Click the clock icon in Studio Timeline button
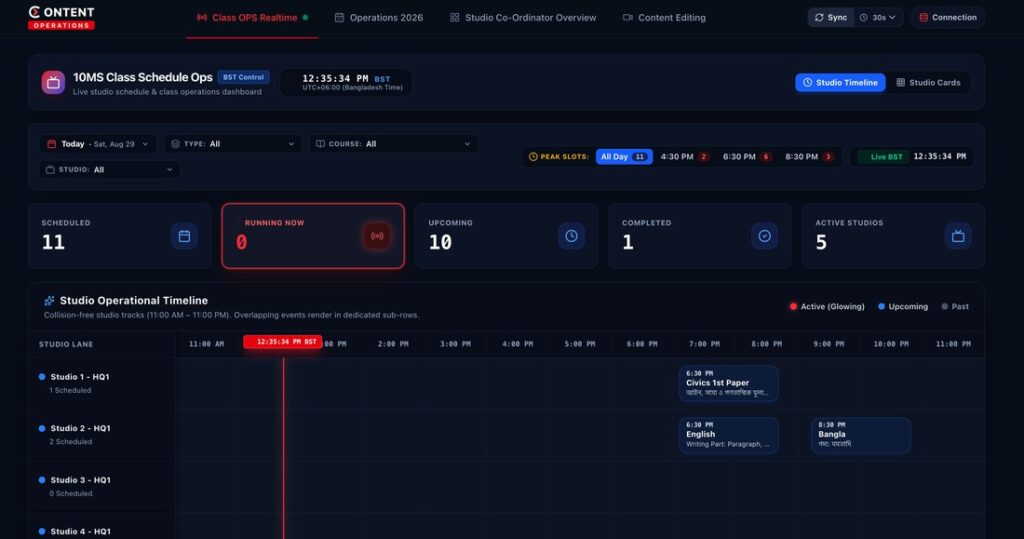 coord(807,82)
